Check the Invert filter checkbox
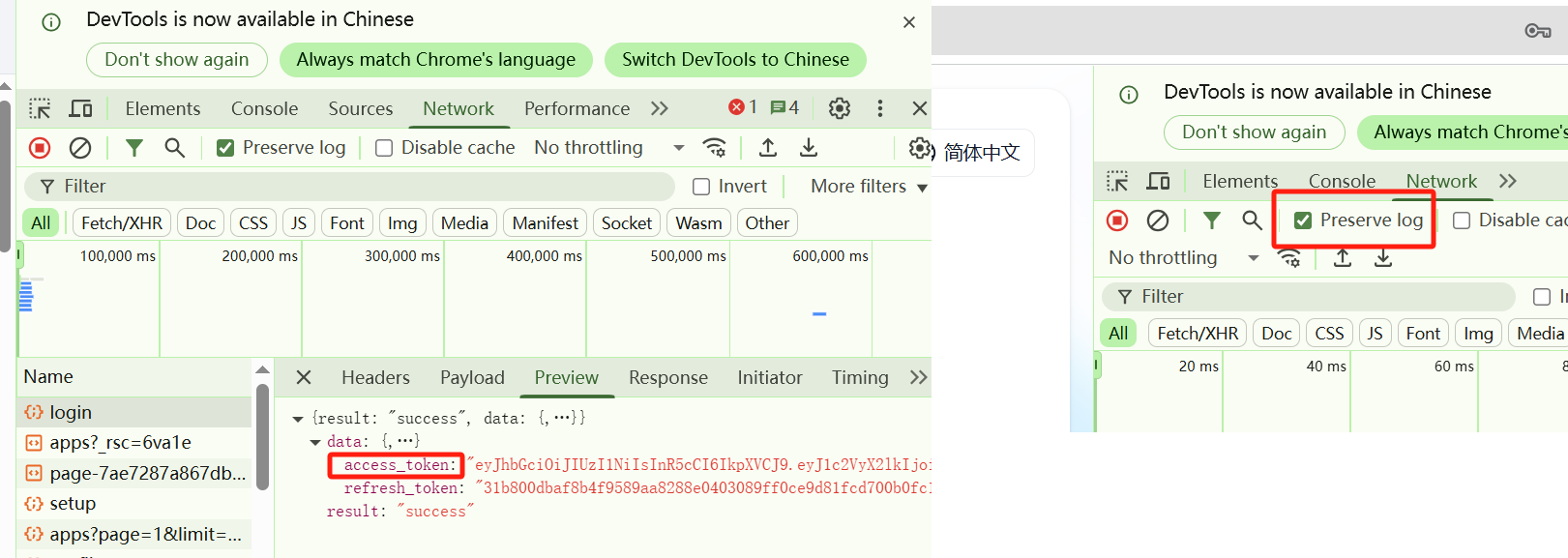The width and height of the screenshot is (1568, 558). 701,187
